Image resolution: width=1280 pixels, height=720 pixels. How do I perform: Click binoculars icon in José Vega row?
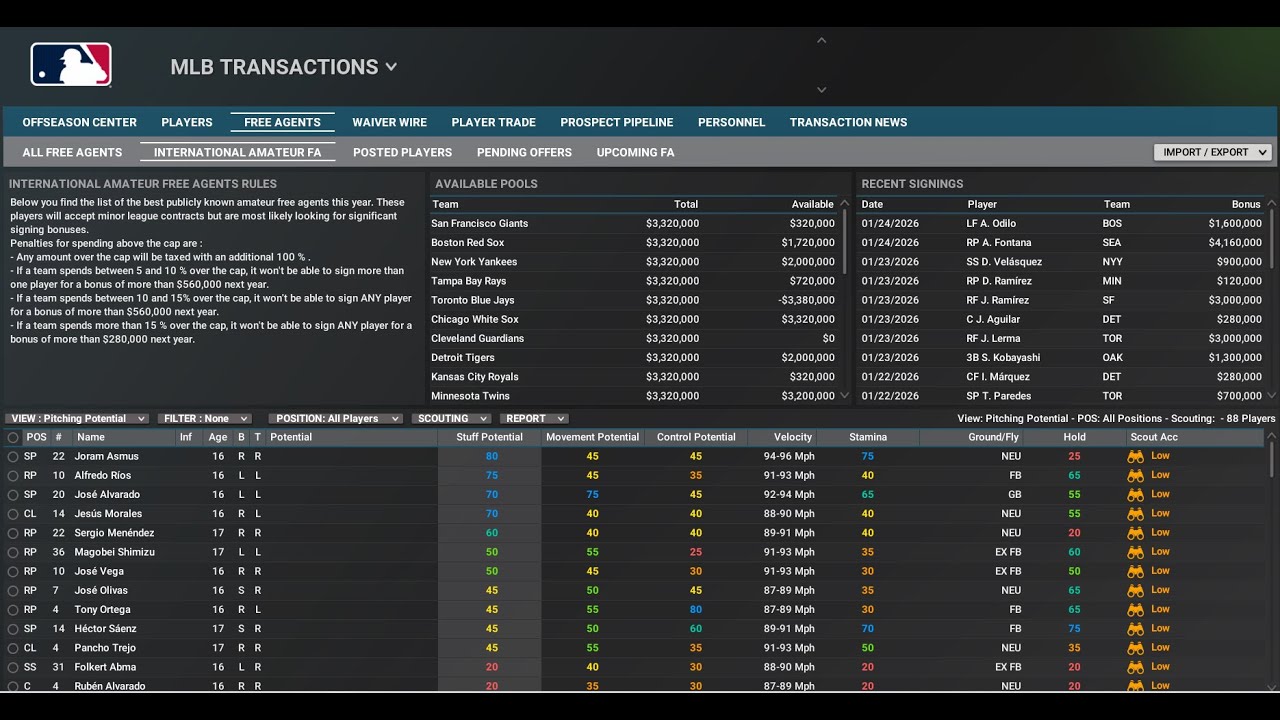(x=1136, y=571)
